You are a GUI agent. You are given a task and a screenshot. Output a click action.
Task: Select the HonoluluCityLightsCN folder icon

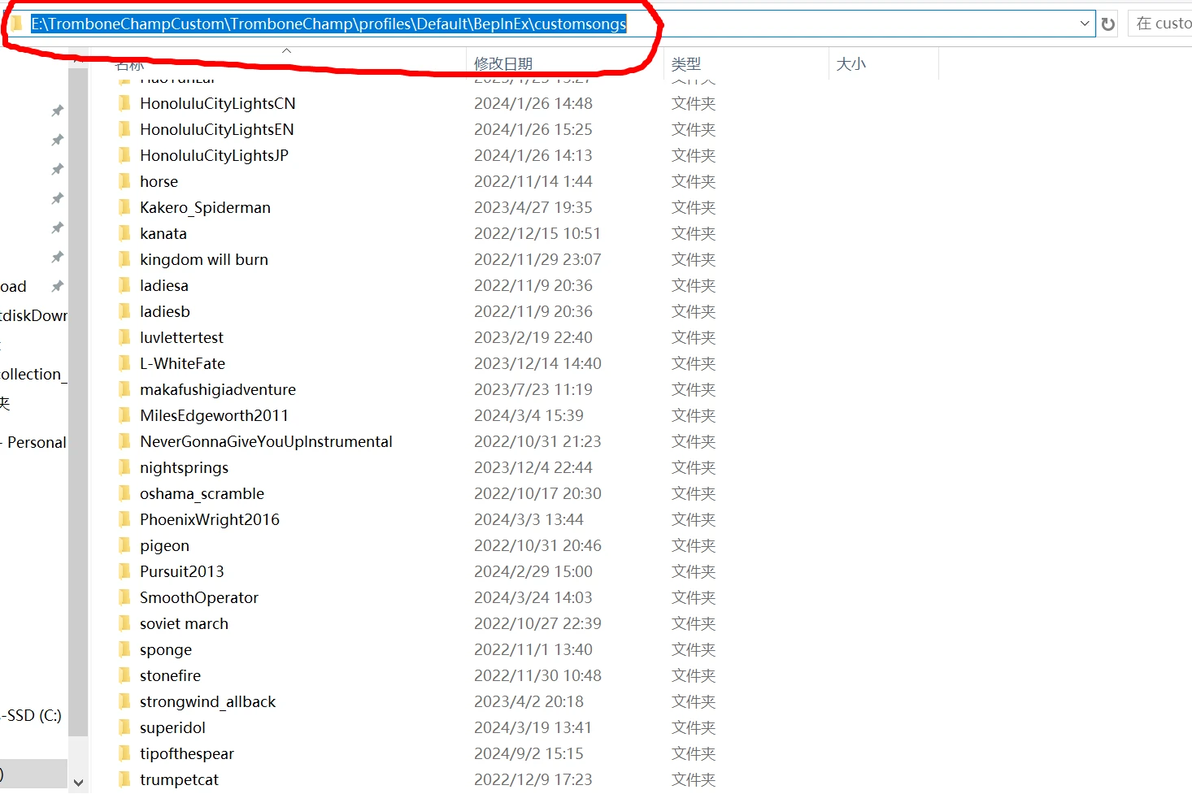125,103
